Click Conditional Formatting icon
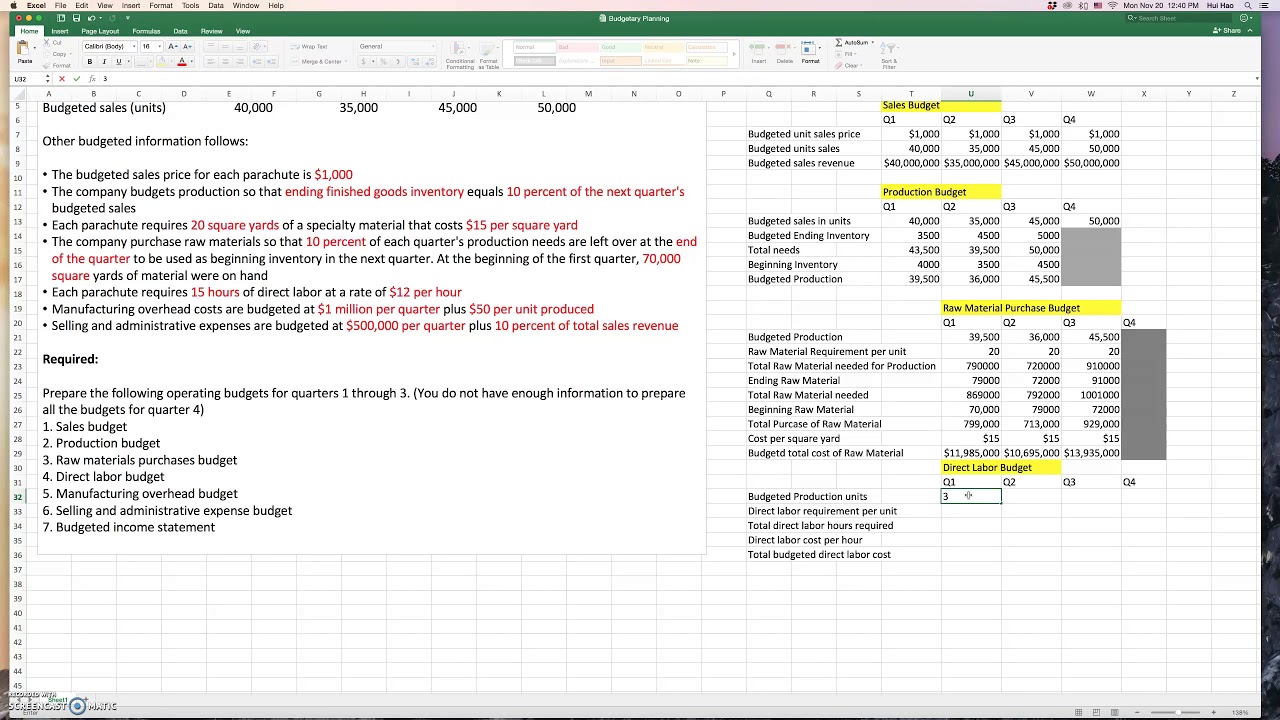Screen dimensions: 1280x720 pos(457,50)
